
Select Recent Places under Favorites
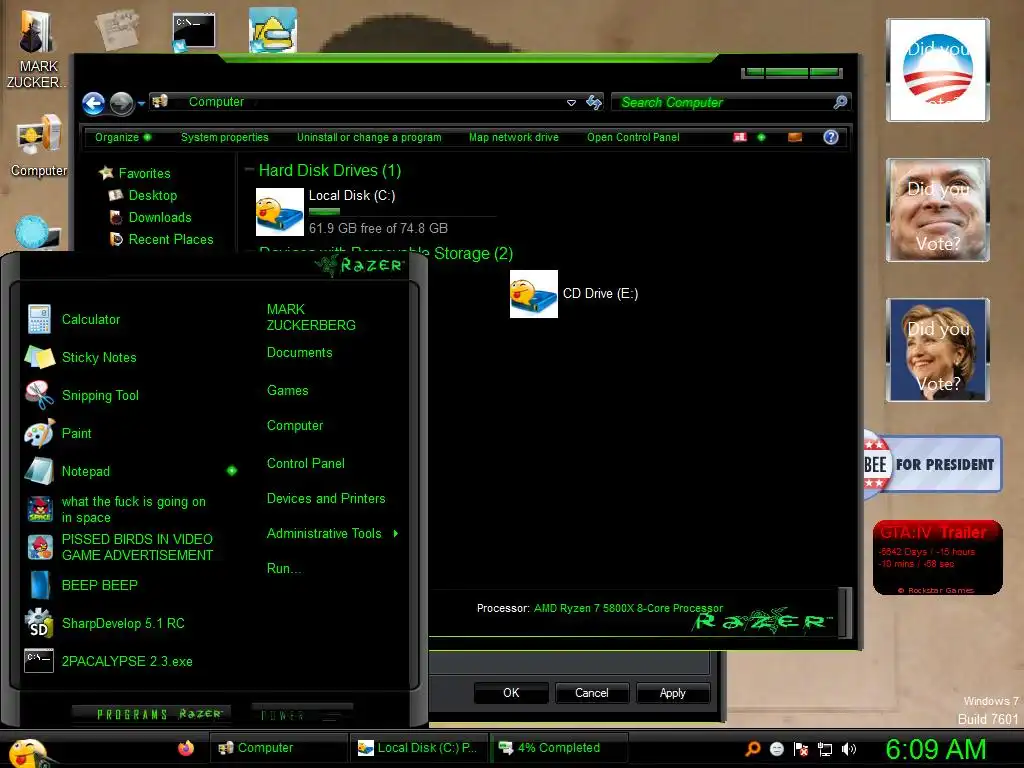point(171,240)
